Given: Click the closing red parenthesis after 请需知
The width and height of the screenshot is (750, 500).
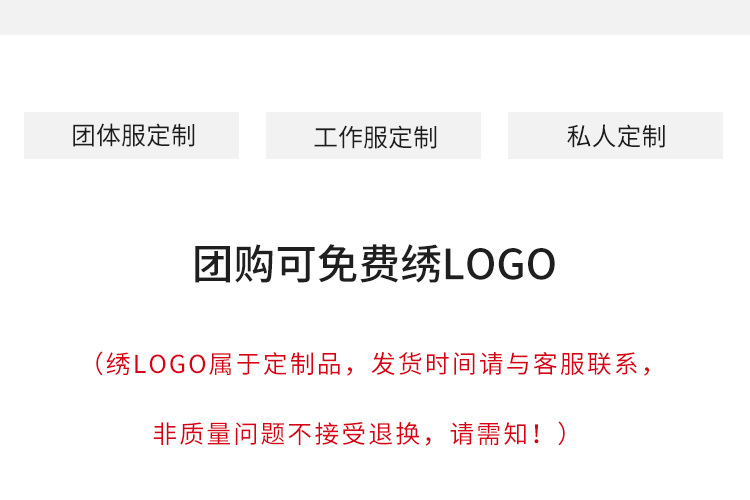Looking at the screenshot, I should (562, 434).
